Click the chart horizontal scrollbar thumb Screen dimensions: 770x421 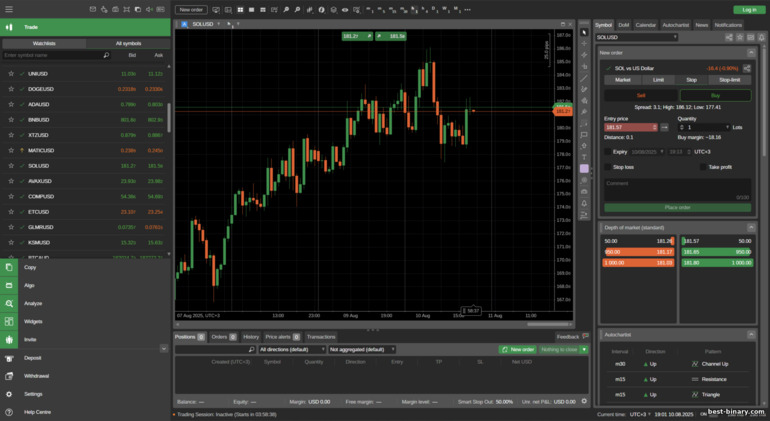(x=549, y=324)
